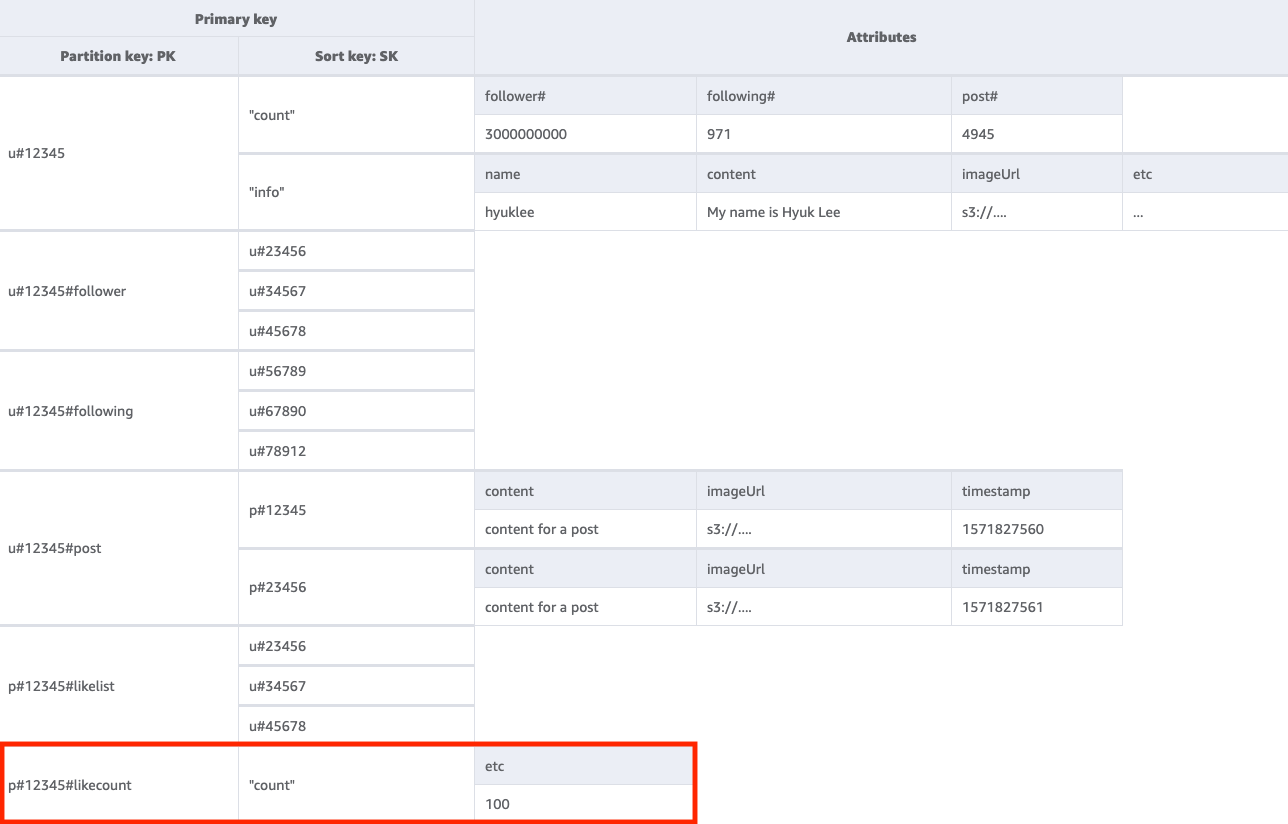Viewport: 1288px width, 824px height.
Task: Click the "Partition key: PK" column header
Action: (118, 56)
